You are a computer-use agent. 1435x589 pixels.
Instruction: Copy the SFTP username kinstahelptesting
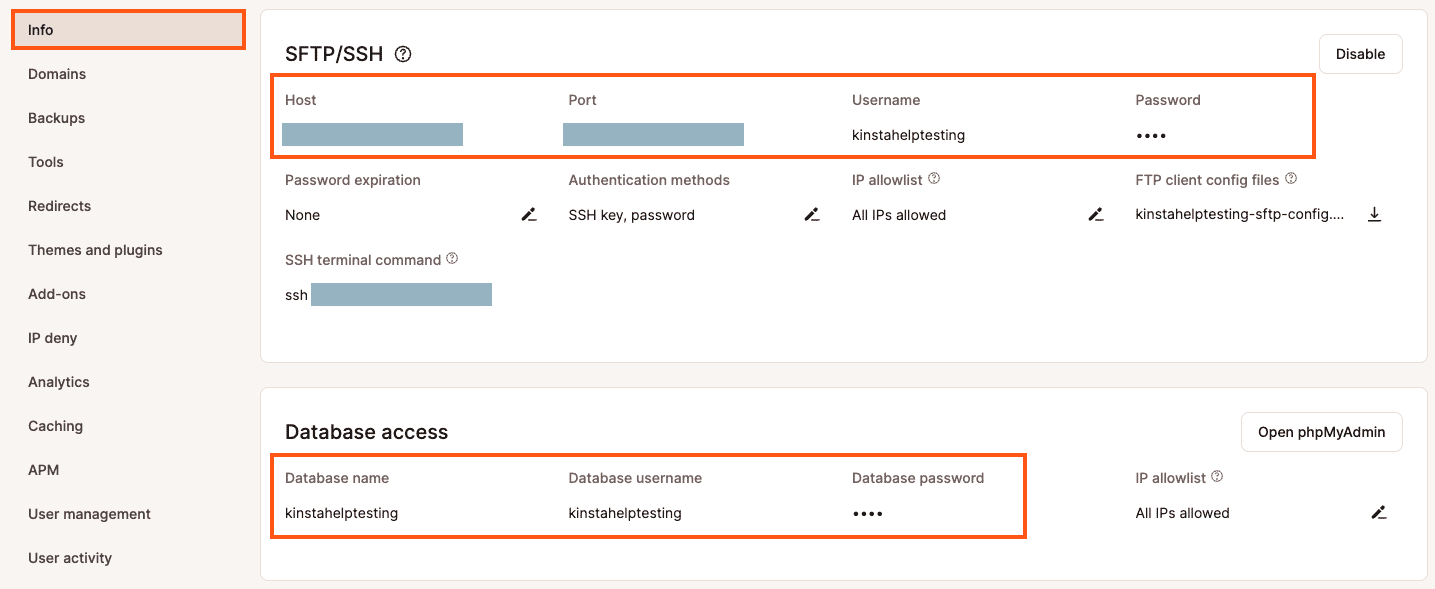[908, 135]
